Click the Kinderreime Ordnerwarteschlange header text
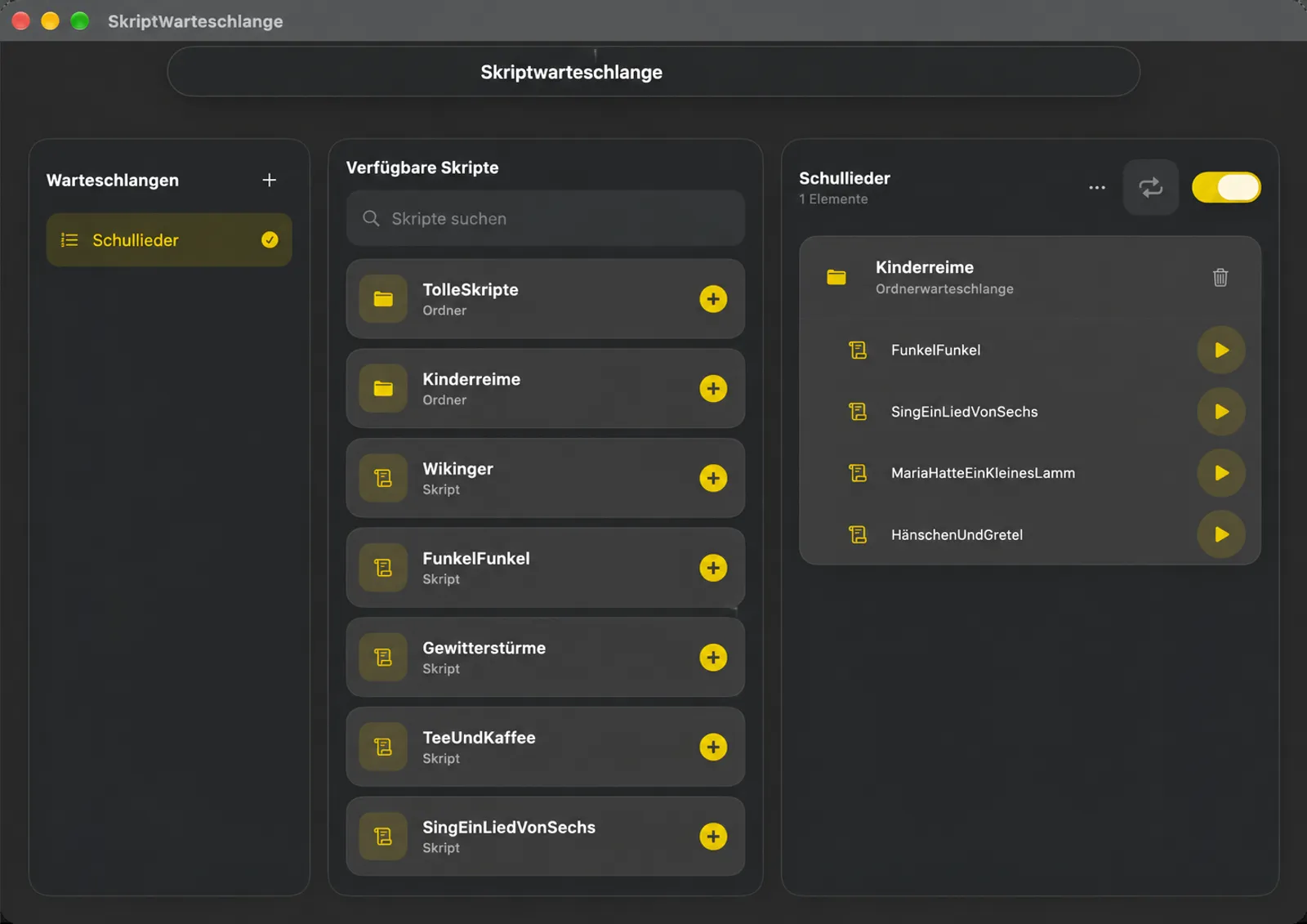 click(x=944, y=278)
